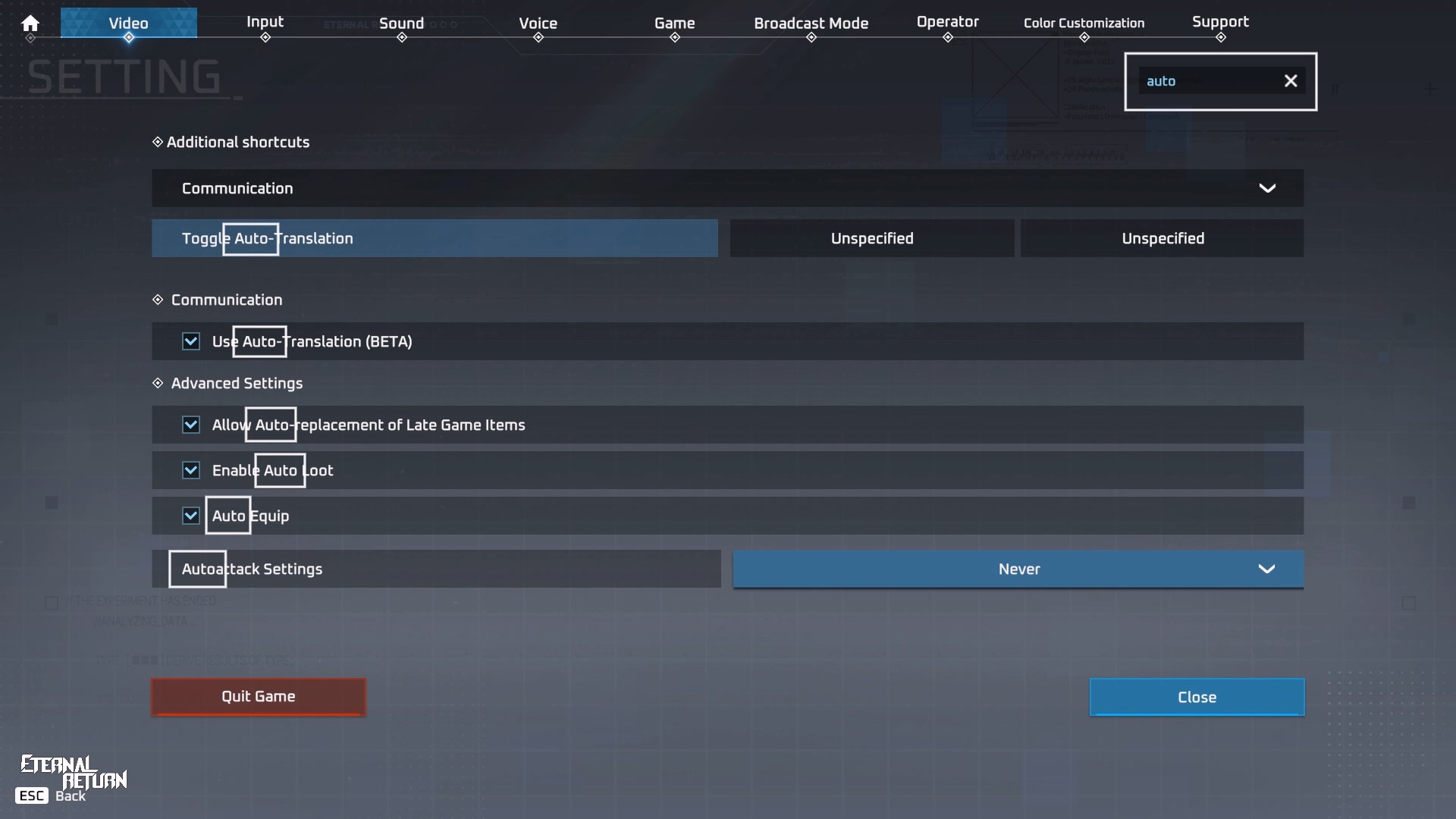1456x819 pixels.
Task: Click the home icon
Action: point(30,24)
